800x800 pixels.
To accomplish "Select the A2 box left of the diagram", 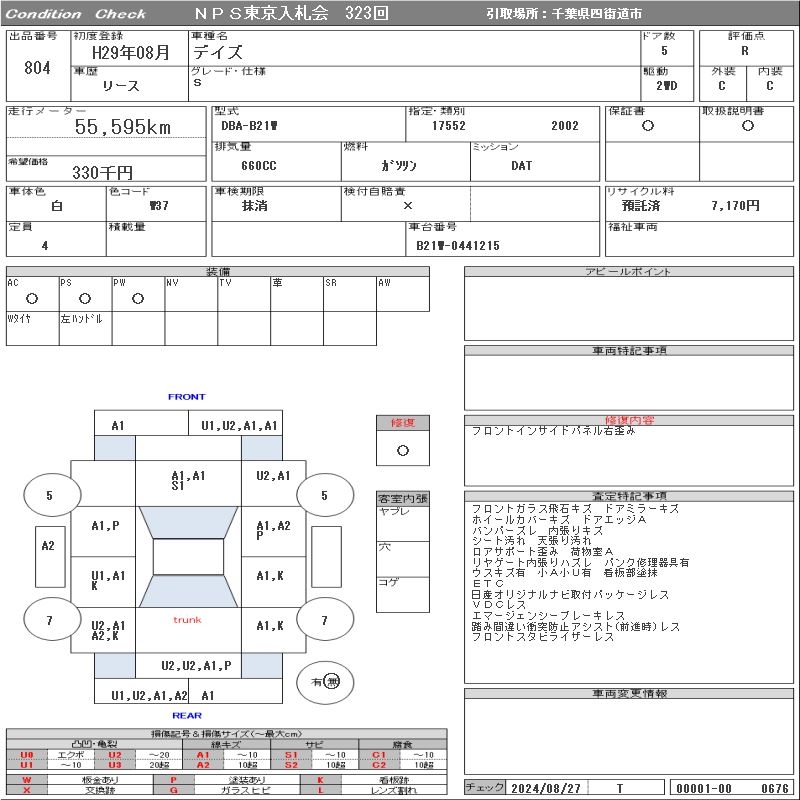I will tap(48, 546).
